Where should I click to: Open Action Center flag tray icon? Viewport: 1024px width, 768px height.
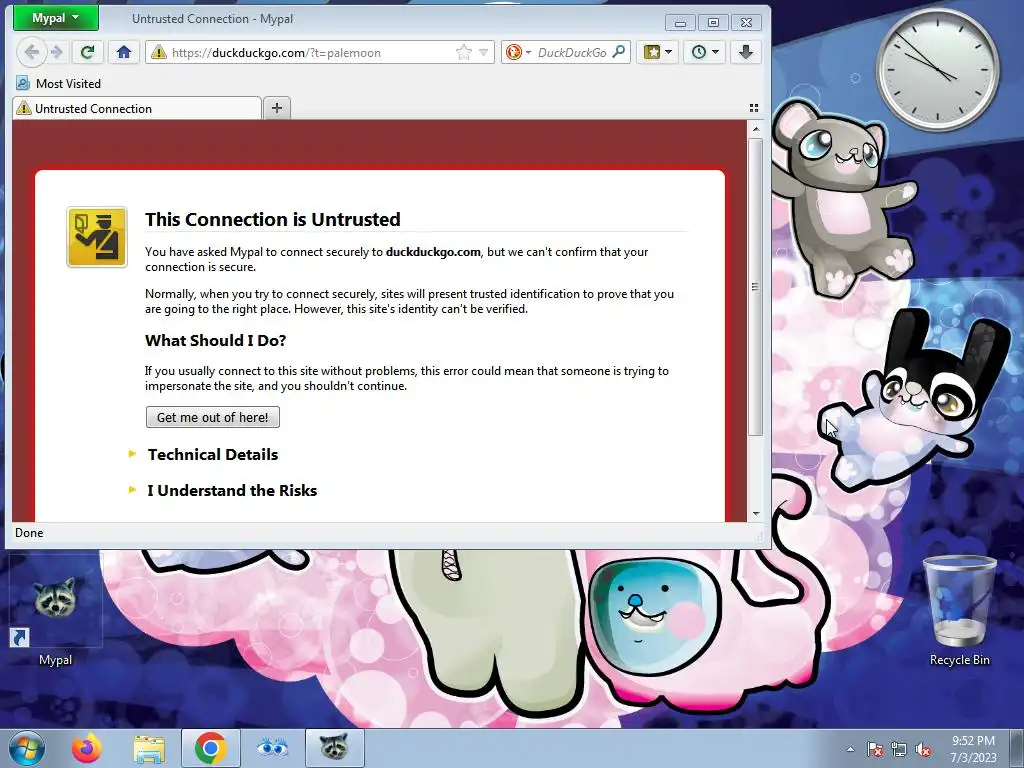(874, 749)
